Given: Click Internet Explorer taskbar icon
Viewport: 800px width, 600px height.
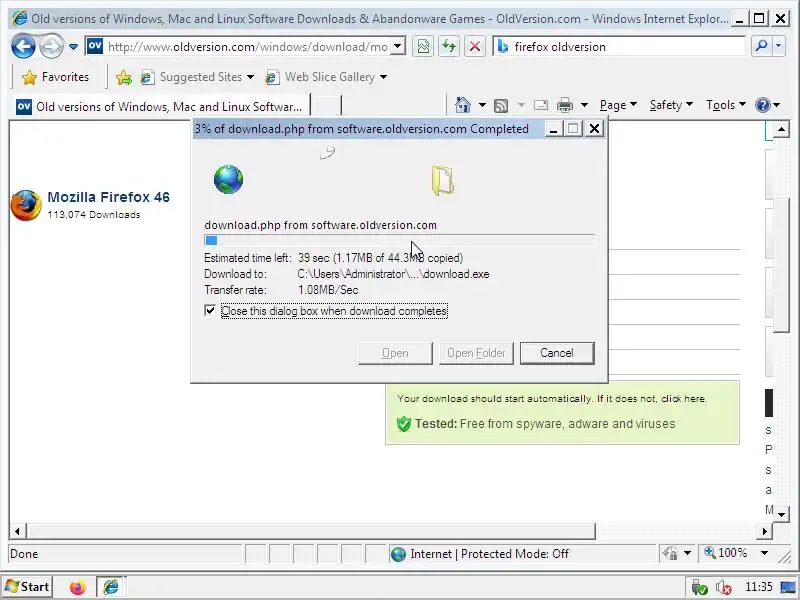Looking at the screenshot, I should click(x=111, y=587).
